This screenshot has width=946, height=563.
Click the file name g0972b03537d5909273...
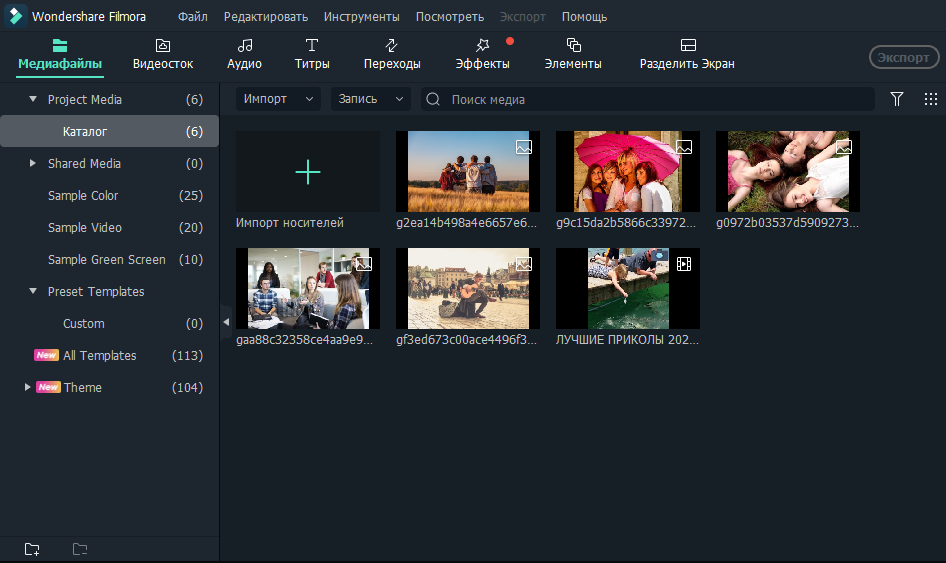tap(787, 223)
